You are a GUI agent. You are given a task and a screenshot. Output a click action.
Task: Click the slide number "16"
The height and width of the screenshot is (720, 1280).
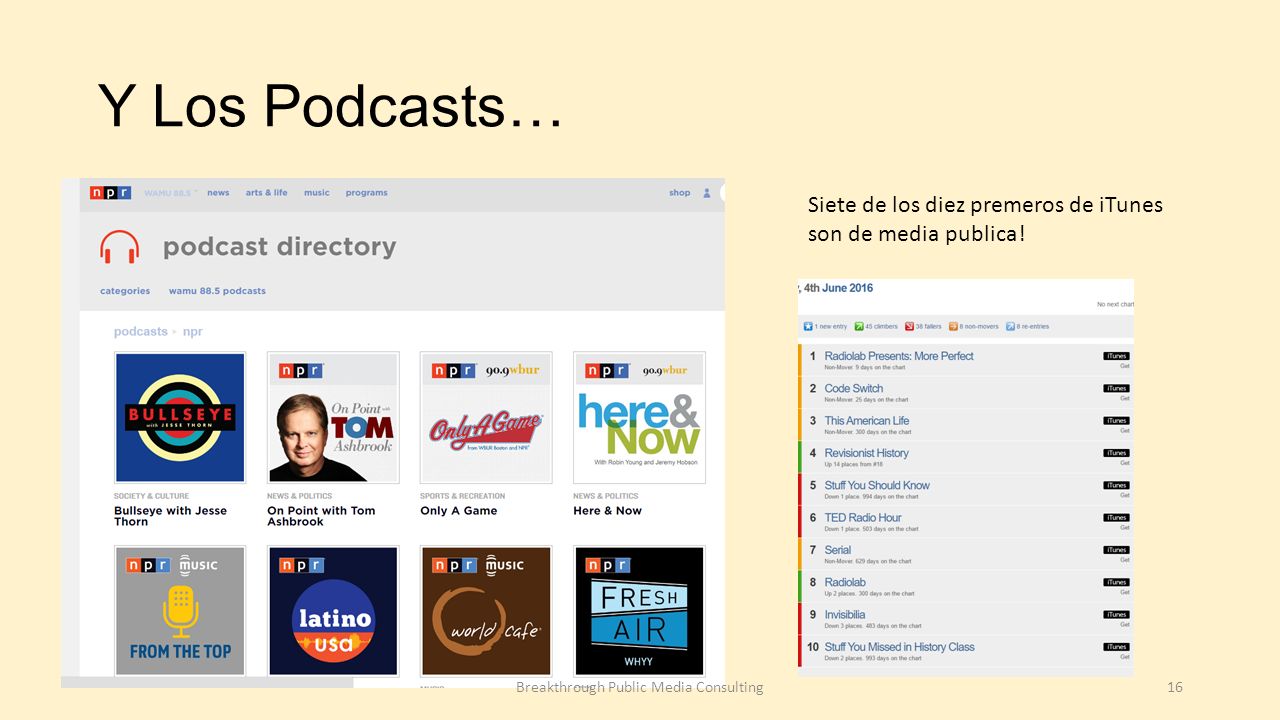coord(1175,687)
